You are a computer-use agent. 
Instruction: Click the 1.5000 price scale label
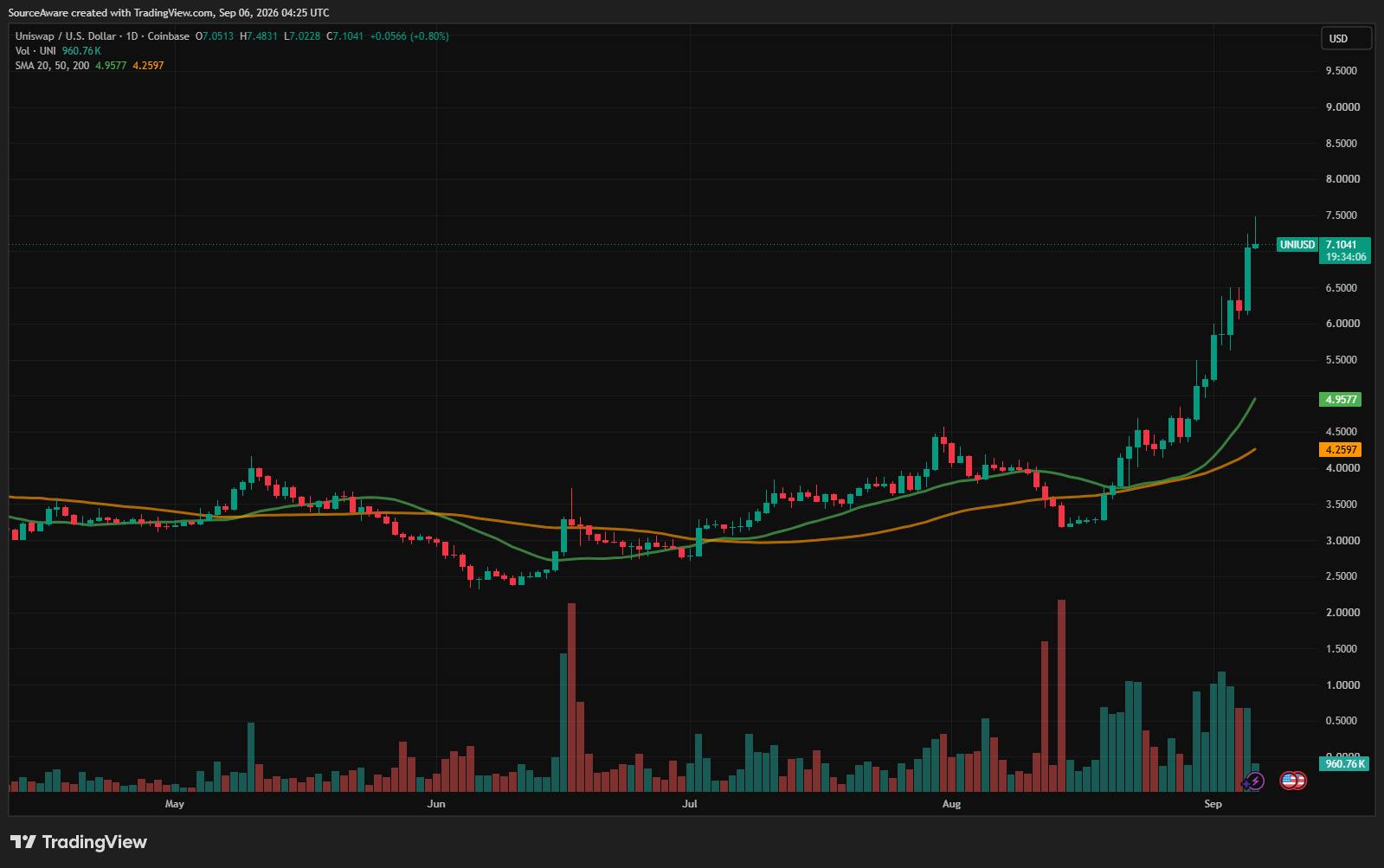click(1342, 649)
